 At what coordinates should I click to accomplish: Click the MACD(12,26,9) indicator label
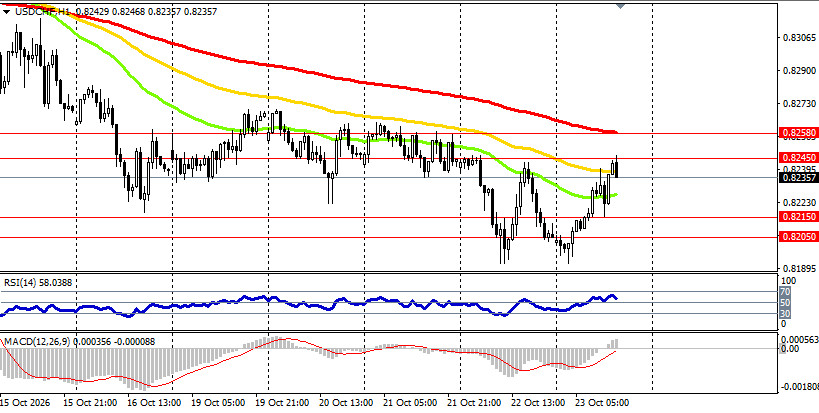point(37,341)
